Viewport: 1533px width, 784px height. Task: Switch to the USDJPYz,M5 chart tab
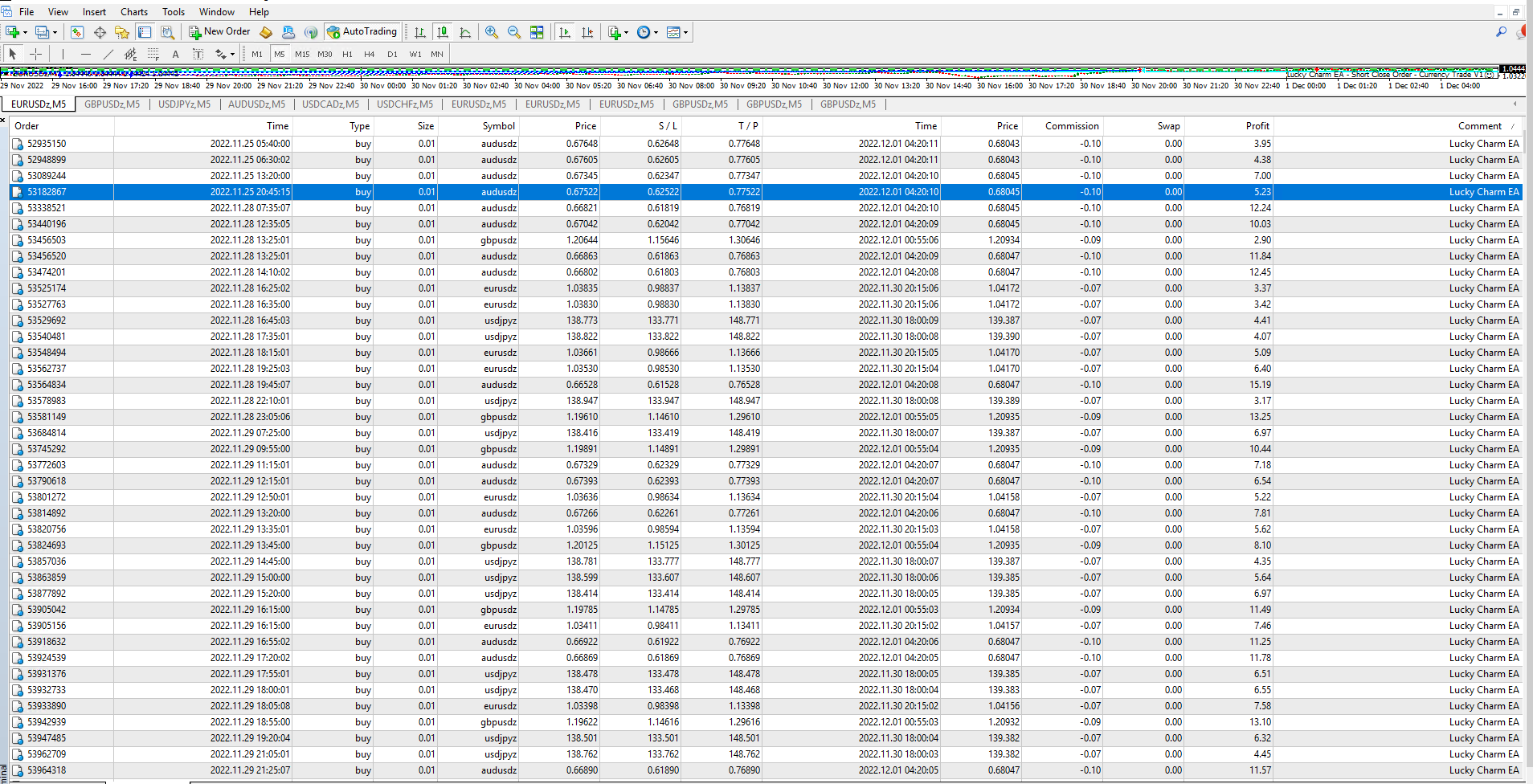click(184, 104)
